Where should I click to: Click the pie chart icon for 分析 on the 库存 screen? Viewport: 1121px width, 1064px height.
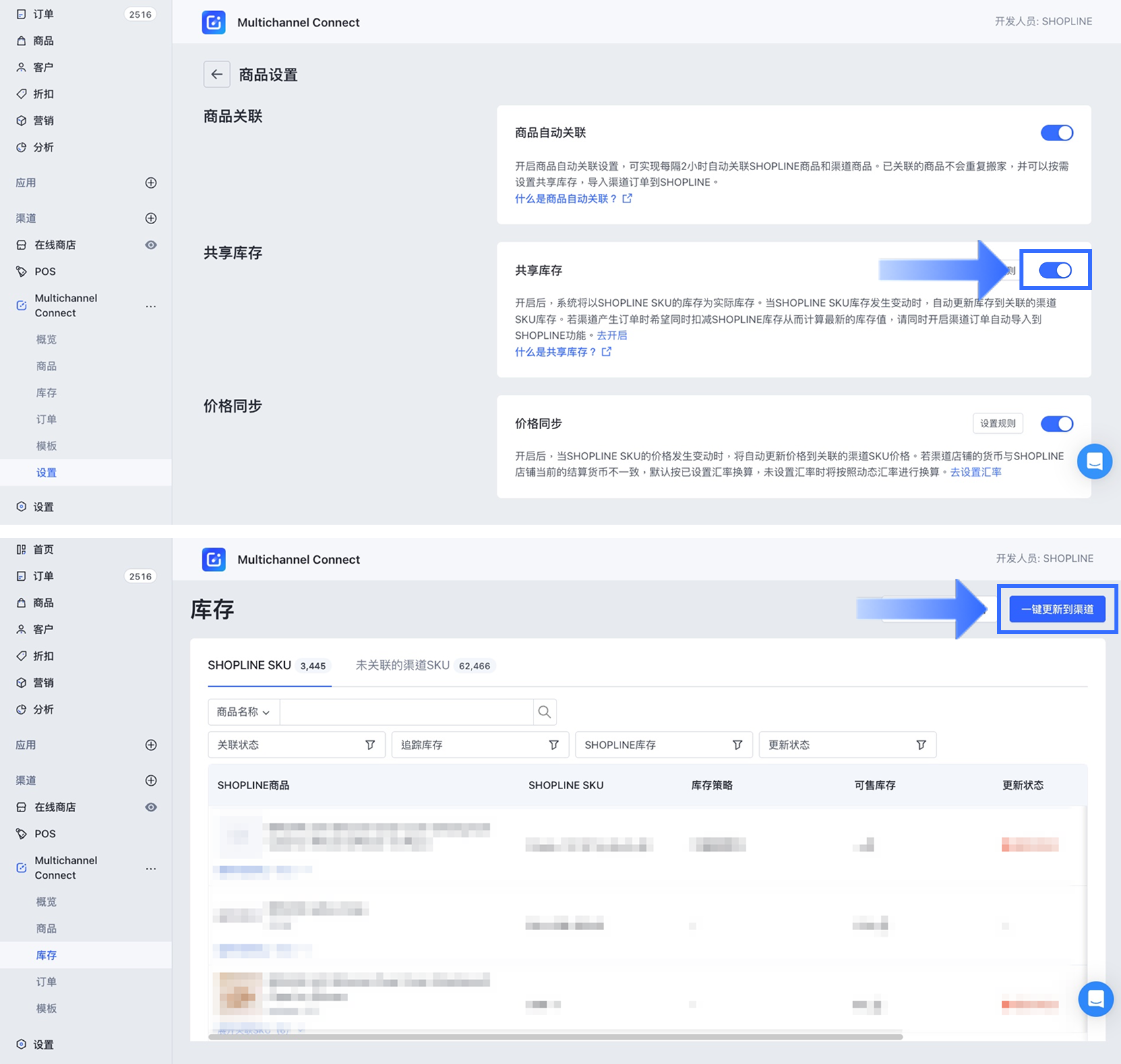coord(22,709)
